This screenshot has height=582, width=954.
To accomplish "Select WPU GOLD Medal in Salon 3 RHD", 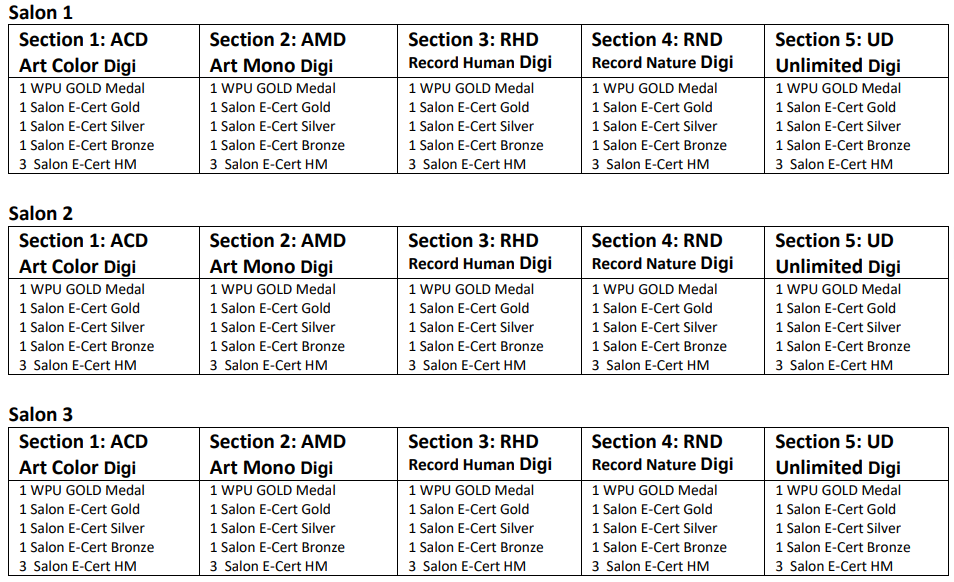I will pyautogui.click(x=472, y=490).
